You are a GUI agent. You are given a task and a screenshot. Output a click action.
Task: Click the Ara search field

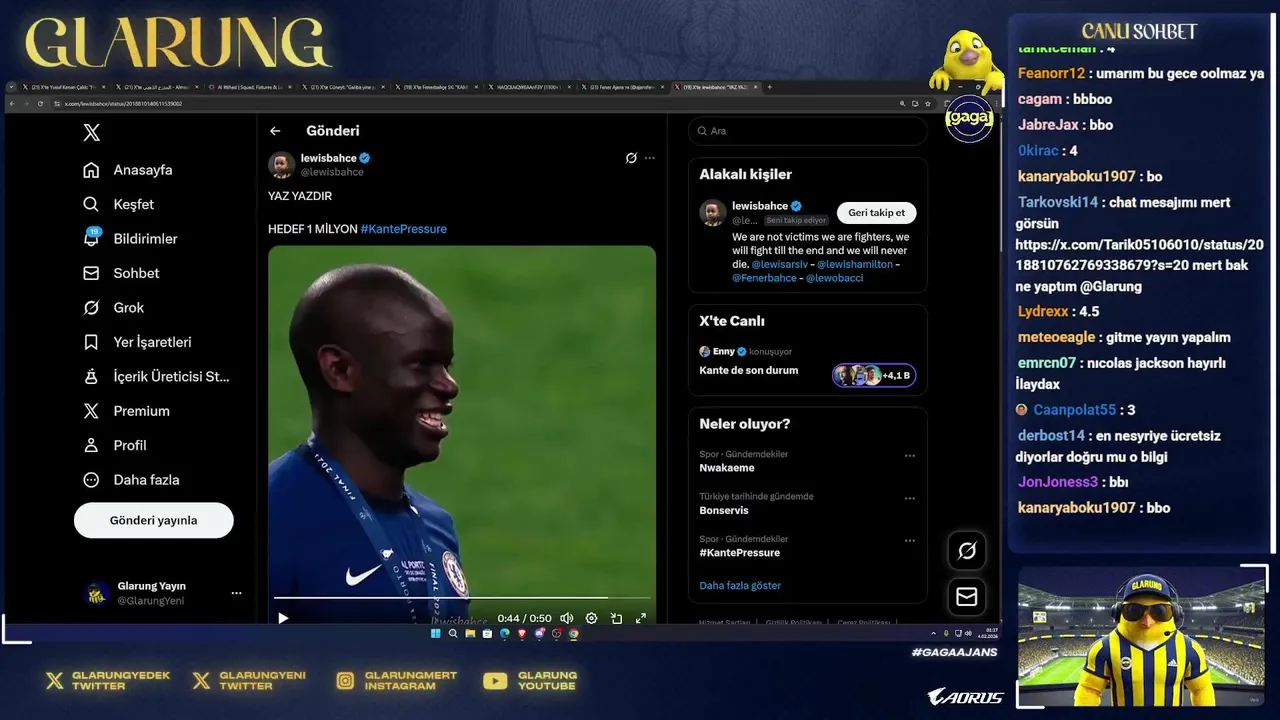pyautogui.click(x=808, y=131)
